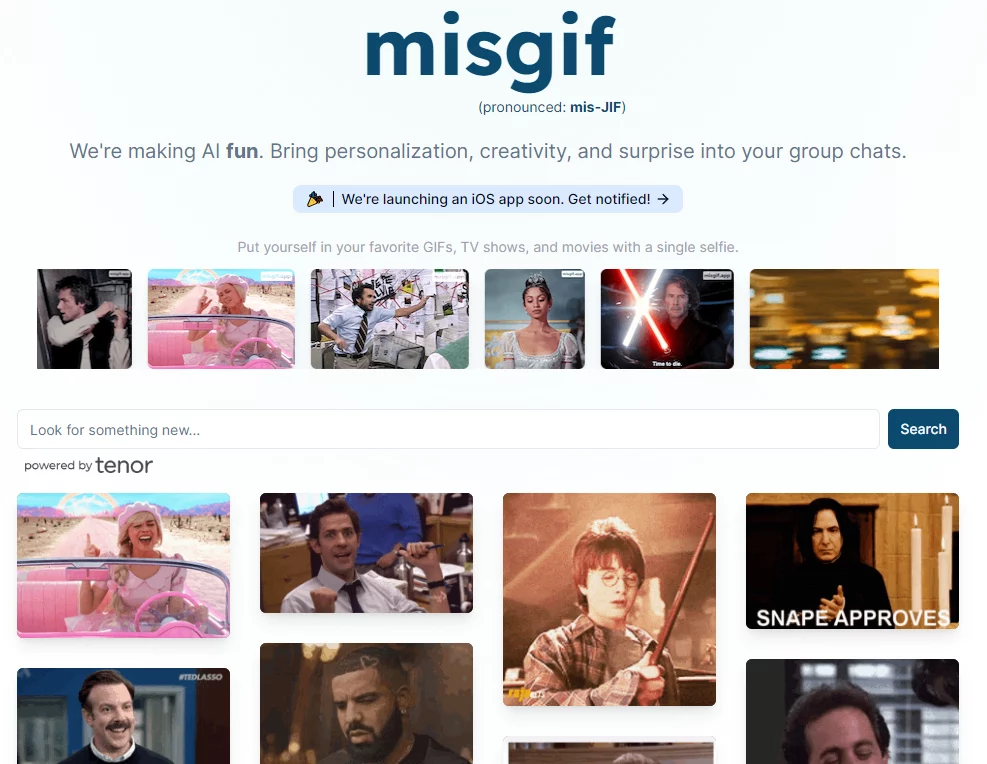Choose the office man with pen GIF
The image size is (987, 764).
coord(366,553)
